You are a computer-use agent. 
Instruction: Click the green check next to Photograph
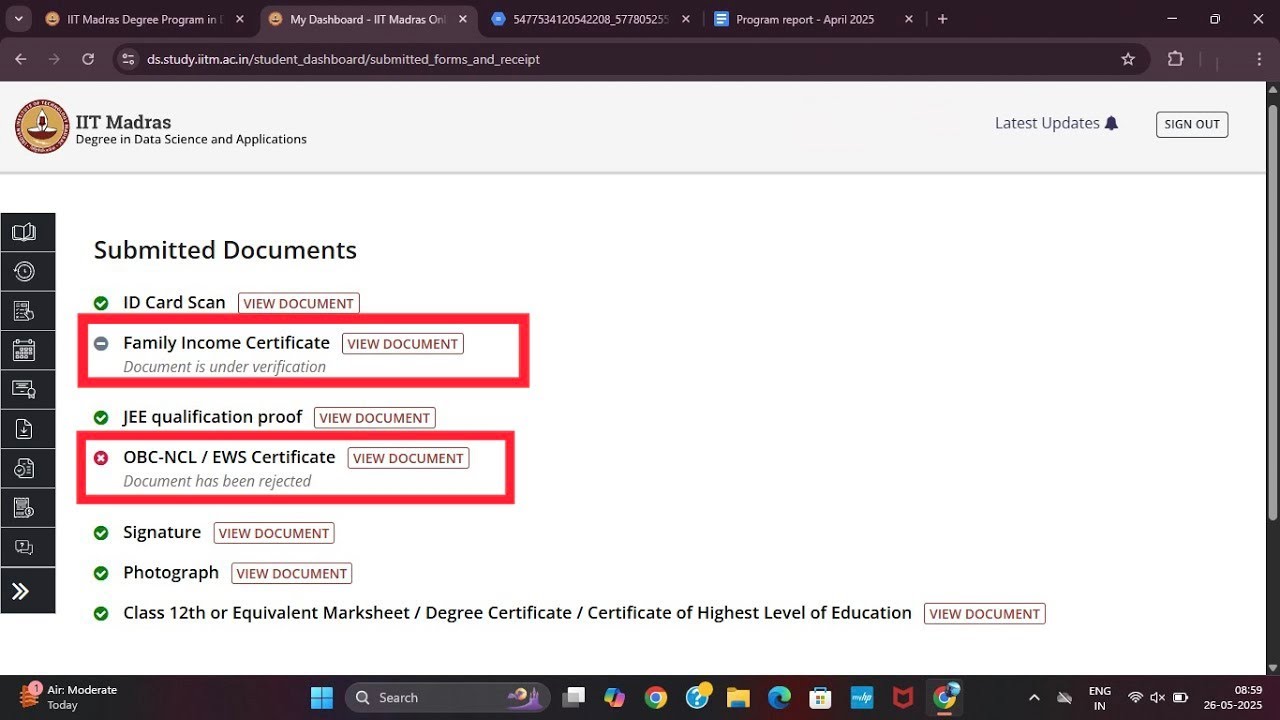[101, 573]
